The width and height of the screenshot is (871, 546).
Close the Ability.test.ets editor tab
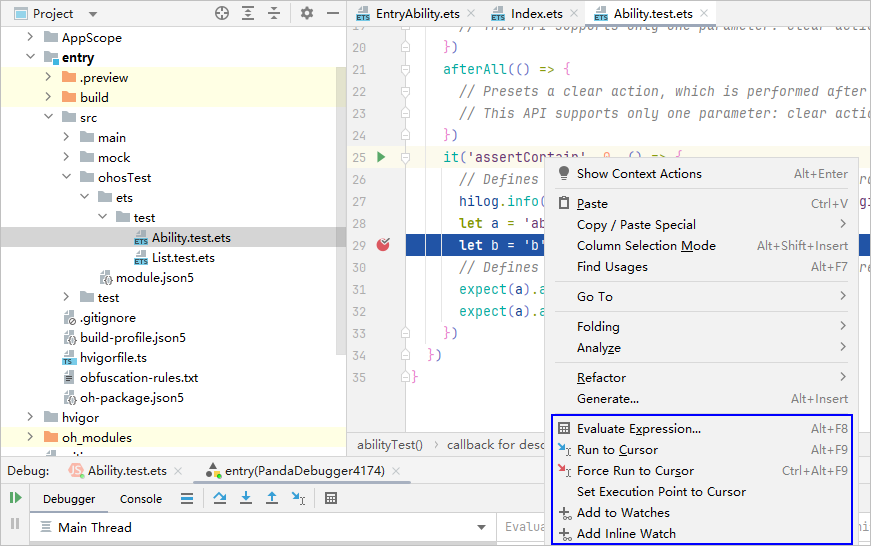[705, 14]
